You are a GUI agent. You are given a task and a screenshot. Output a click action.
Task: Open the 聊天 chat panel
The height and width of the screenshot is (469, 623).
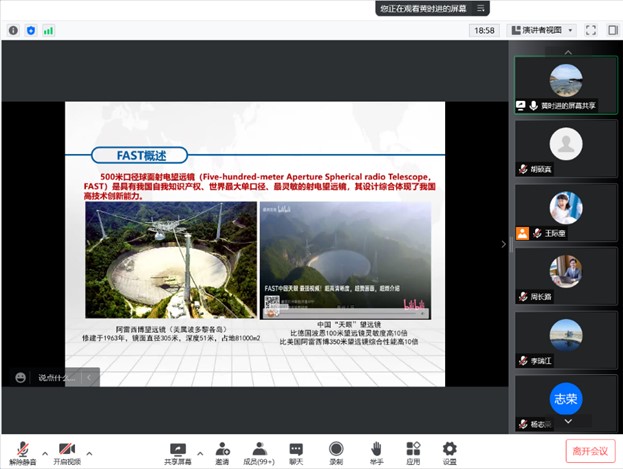click(296, 451)
